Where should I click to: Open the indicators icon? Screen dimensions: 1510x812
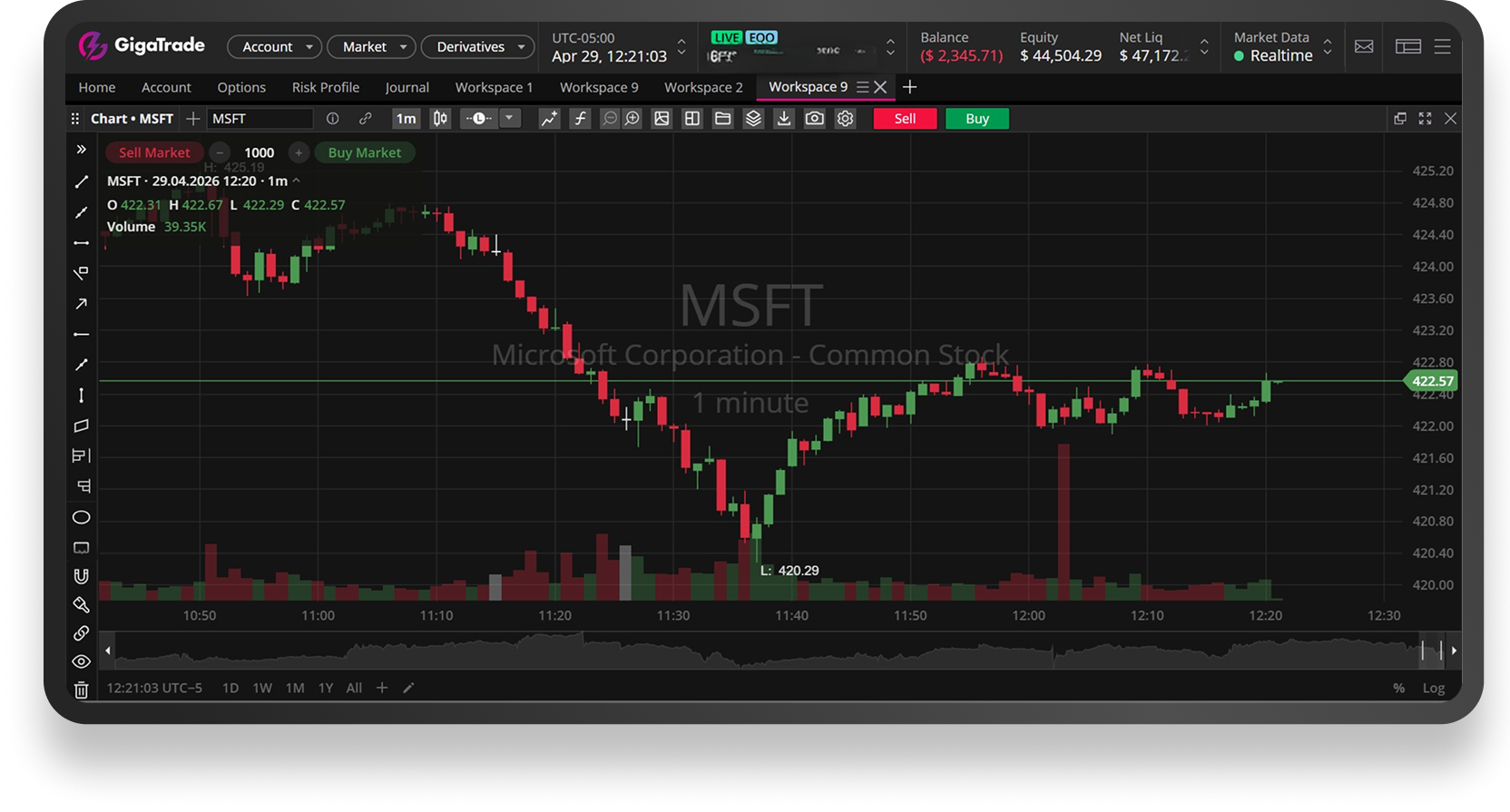click(x=549, y=119)
